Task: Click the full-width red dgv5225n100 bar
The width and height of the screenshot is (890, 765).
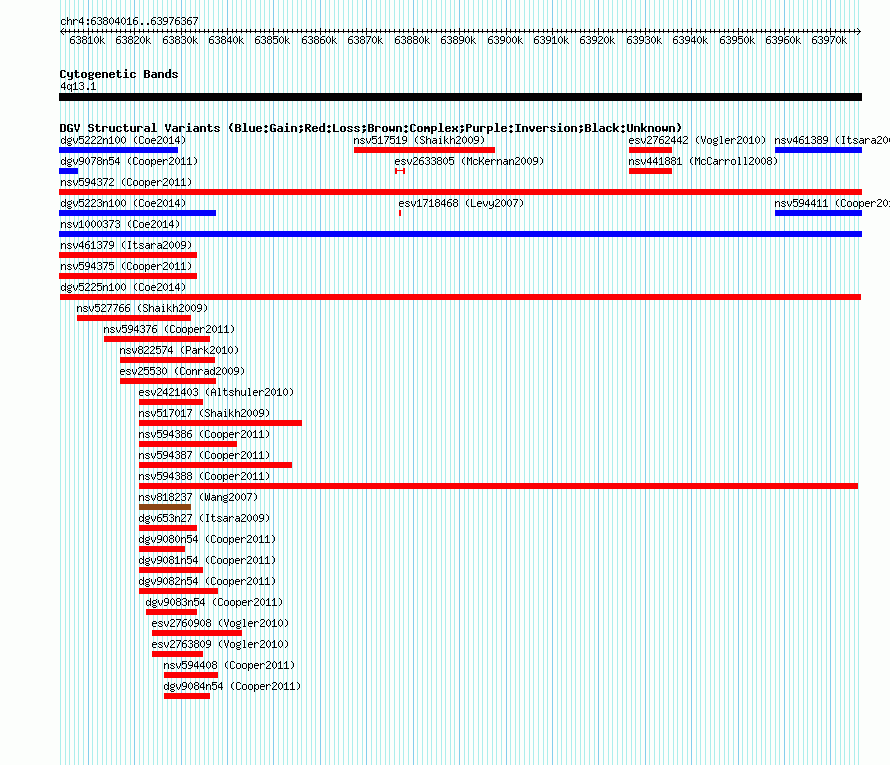Action: pos(460,297)
